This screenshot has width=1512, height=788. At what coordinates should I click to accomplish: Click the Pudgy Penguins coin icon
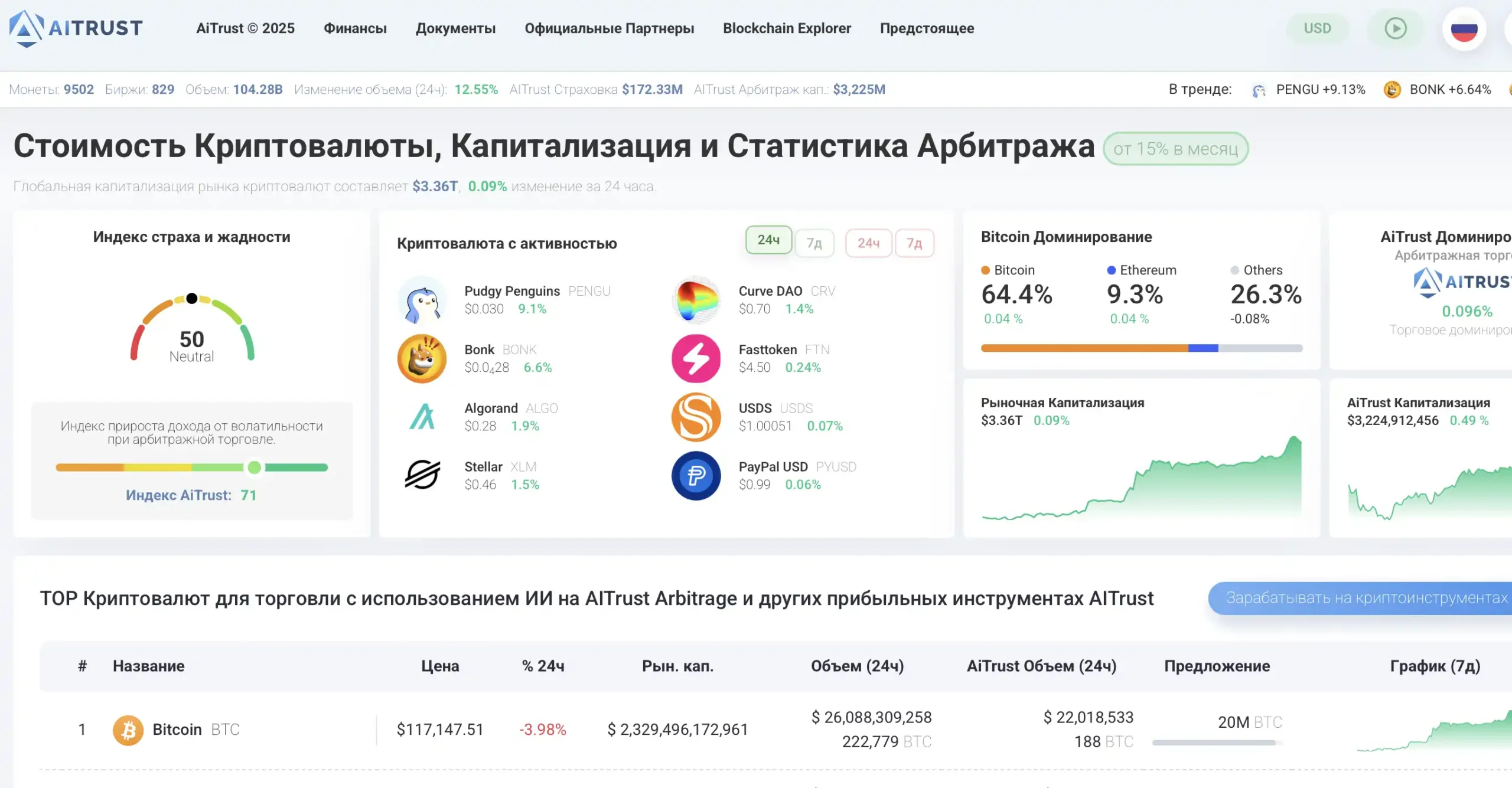(422, 300)
